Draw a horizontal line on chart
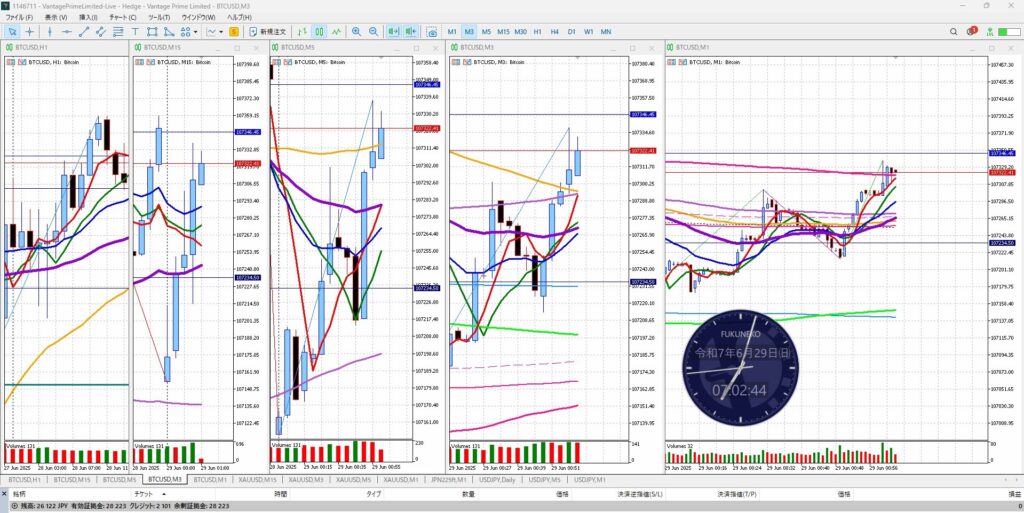 [67, 31]
